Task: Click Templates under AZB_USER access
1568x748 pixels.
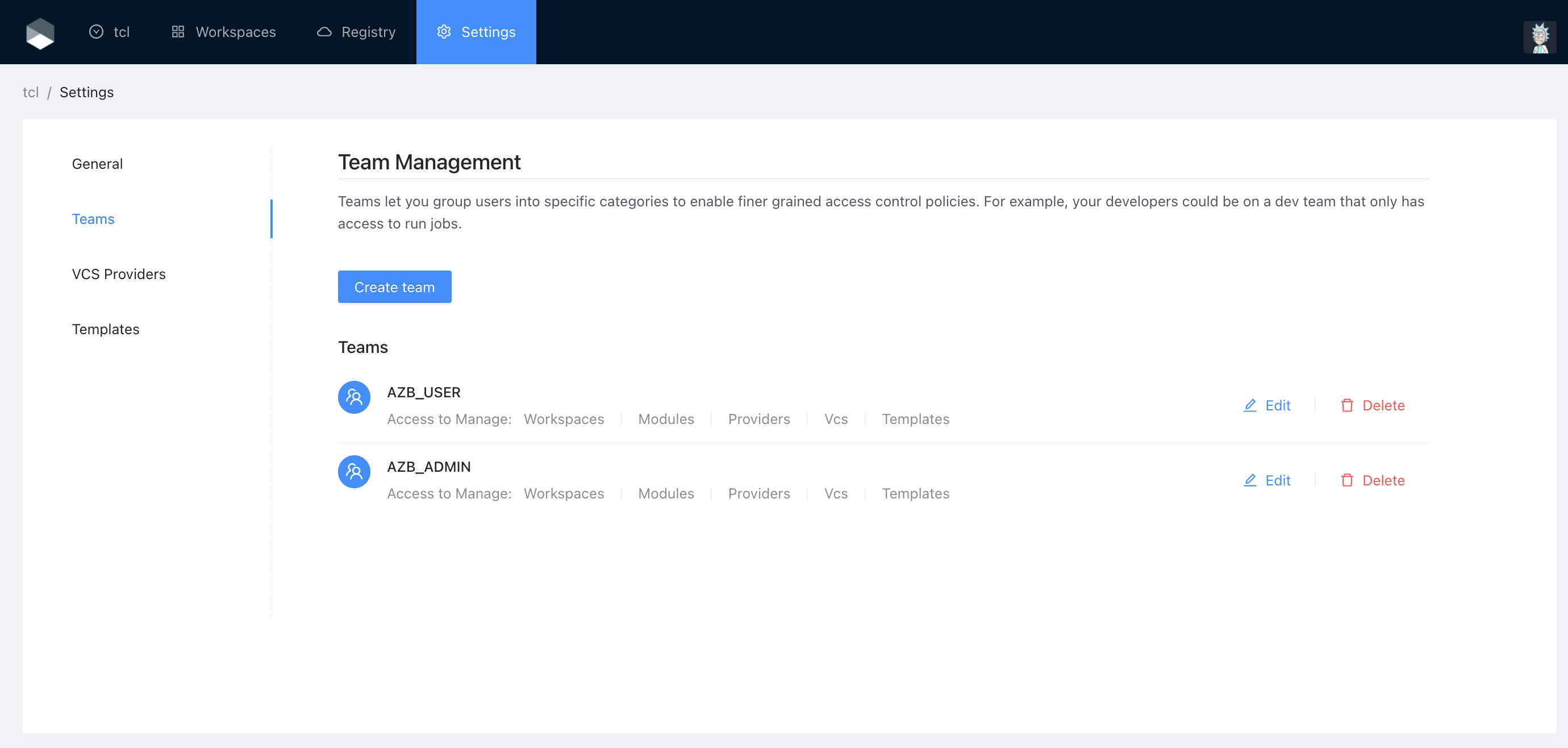Action: (x=915, y=419)
